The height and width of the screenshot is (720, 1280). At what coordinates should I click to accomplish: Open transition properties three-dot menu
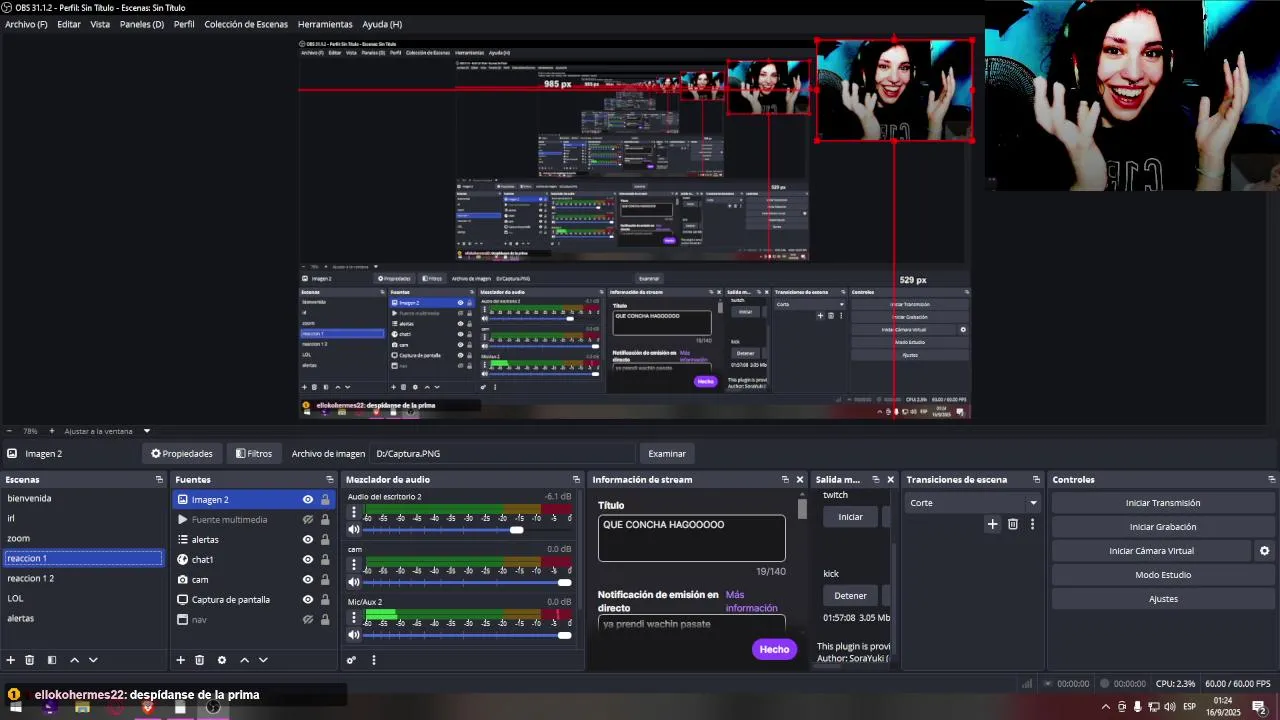(1032, 524)
